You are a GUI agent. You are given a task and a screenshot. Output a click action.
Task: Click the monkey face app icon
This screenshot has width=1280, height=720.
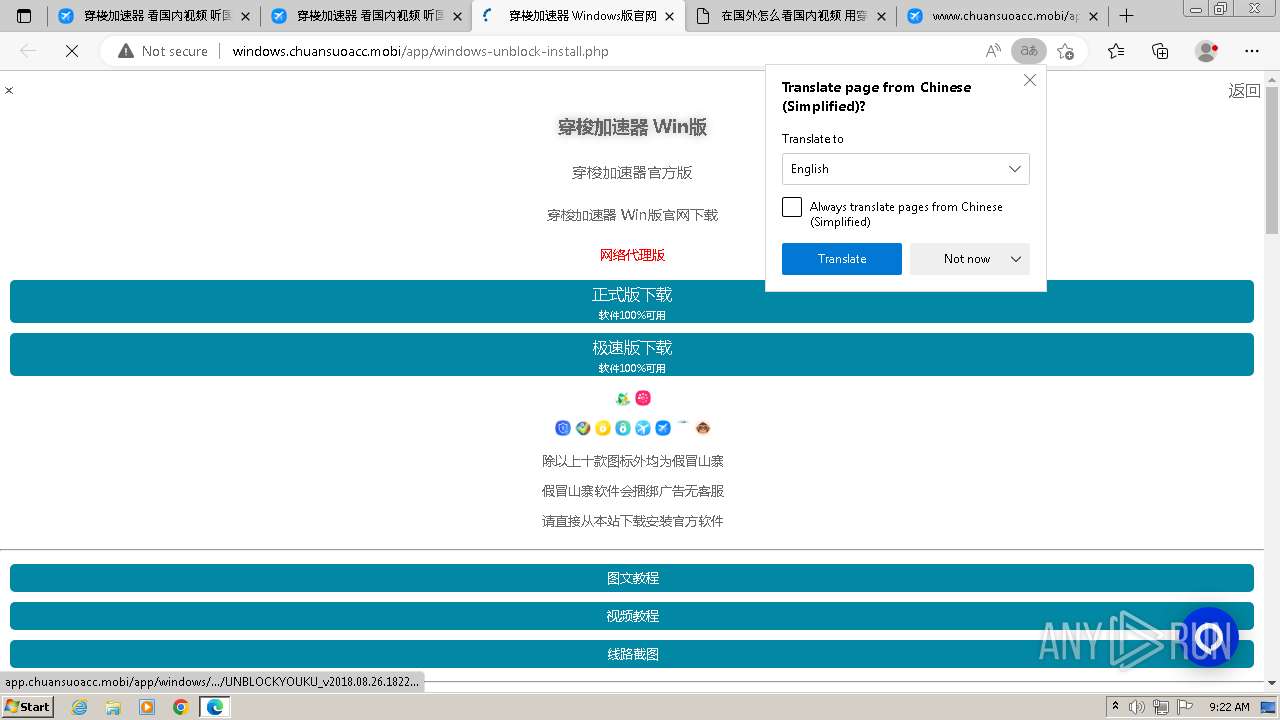tap(703, 428)
